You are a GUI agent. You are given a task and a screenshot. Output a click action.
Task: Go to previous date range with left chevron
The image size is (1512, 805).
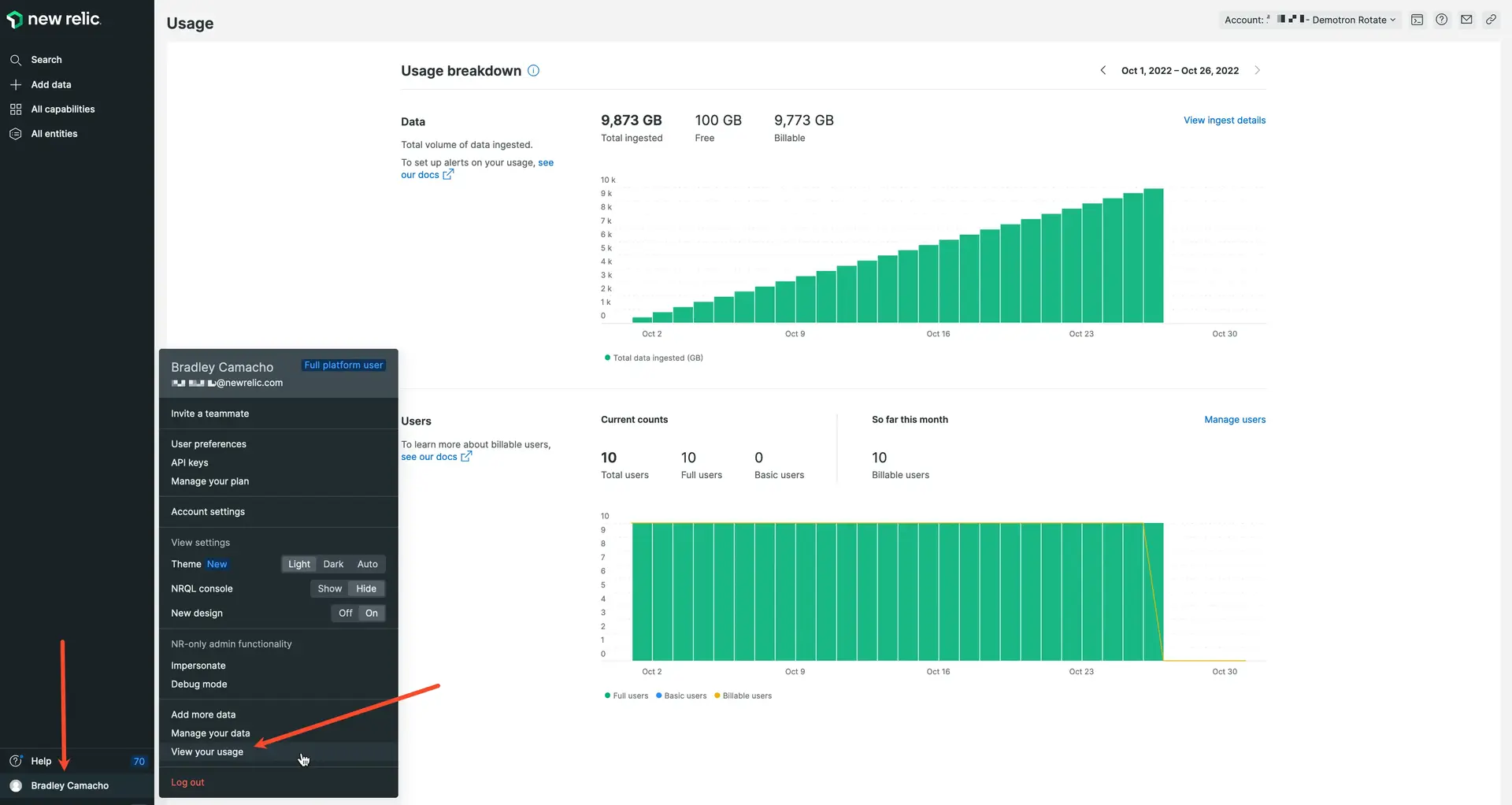click(x=1102, y=71)
